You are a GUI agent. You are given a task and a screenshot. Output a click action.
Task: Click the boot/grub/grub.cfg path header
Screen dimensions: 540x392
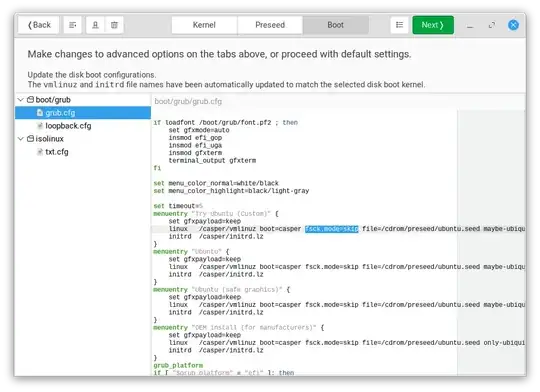[x=188, y=102]
